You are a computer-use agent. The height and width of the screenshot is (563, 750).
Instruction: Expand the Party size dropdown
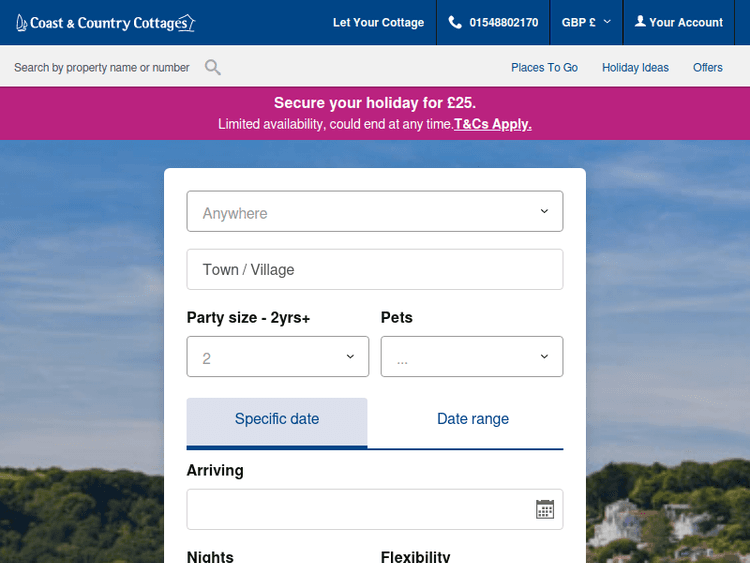[x=277, y=357]
